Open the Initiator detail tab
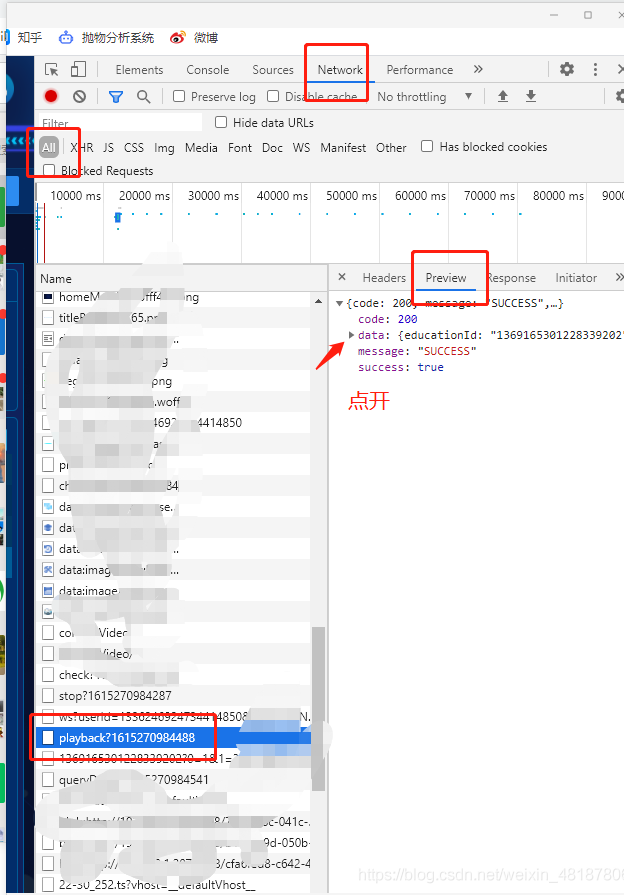 pyautogui.click(x=576, y=278)
